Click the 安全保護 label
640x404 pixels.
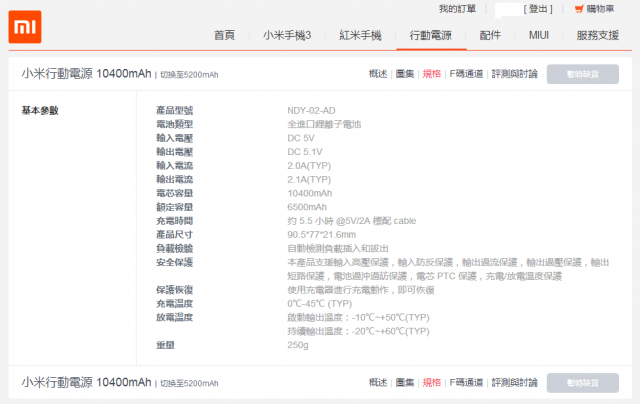(174, 262)
